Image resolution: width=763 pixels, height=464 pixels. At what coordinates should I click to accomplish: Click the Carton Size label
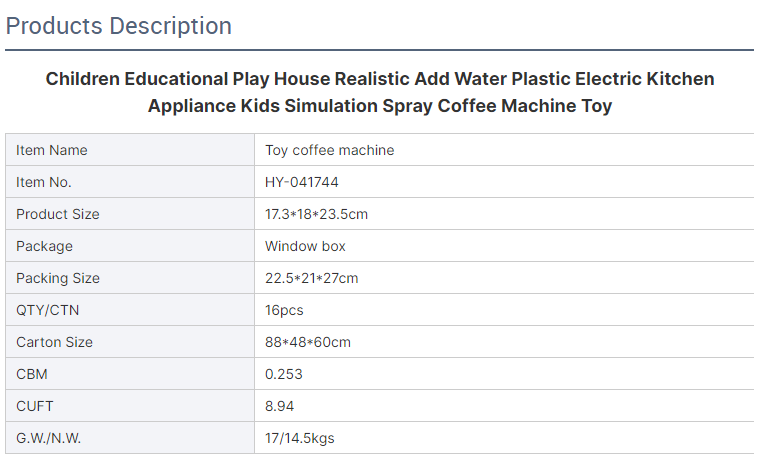pos(54,342)
